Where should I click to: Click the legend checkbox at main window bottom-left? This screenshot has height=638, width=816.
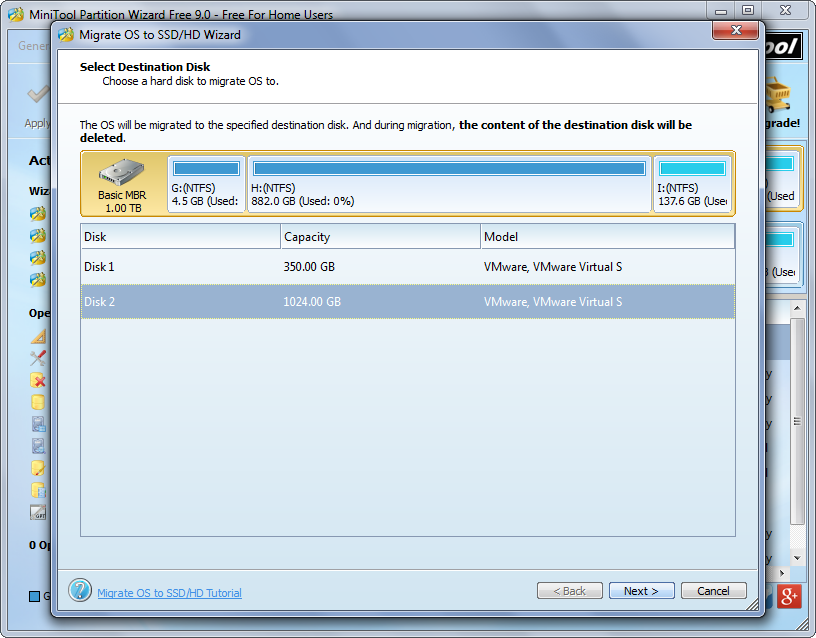[x=34, y=596]
